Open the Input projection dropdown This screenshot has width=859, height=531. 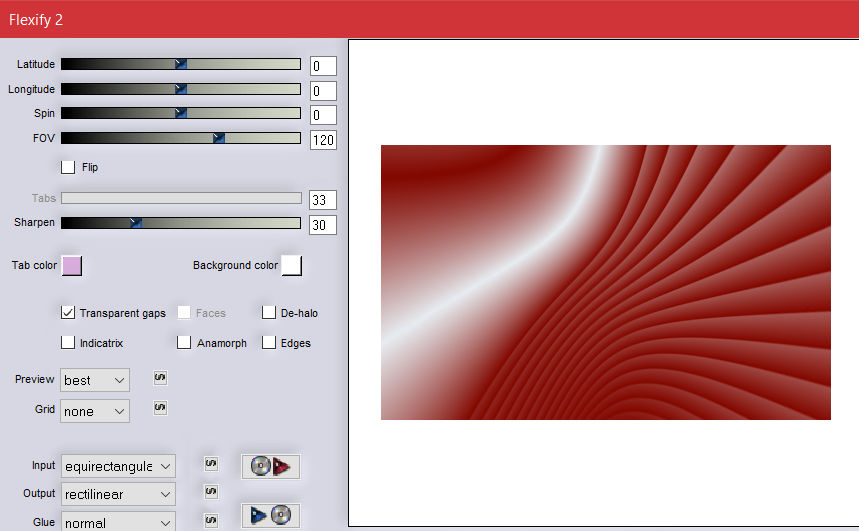(118, 466)
